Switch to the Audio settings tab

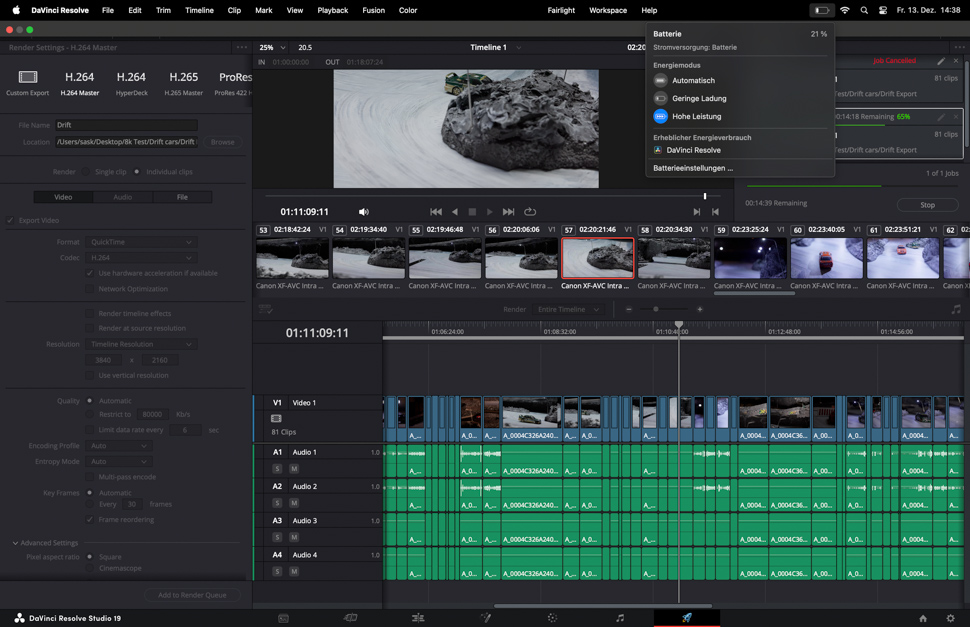click(x=122, y=197)
